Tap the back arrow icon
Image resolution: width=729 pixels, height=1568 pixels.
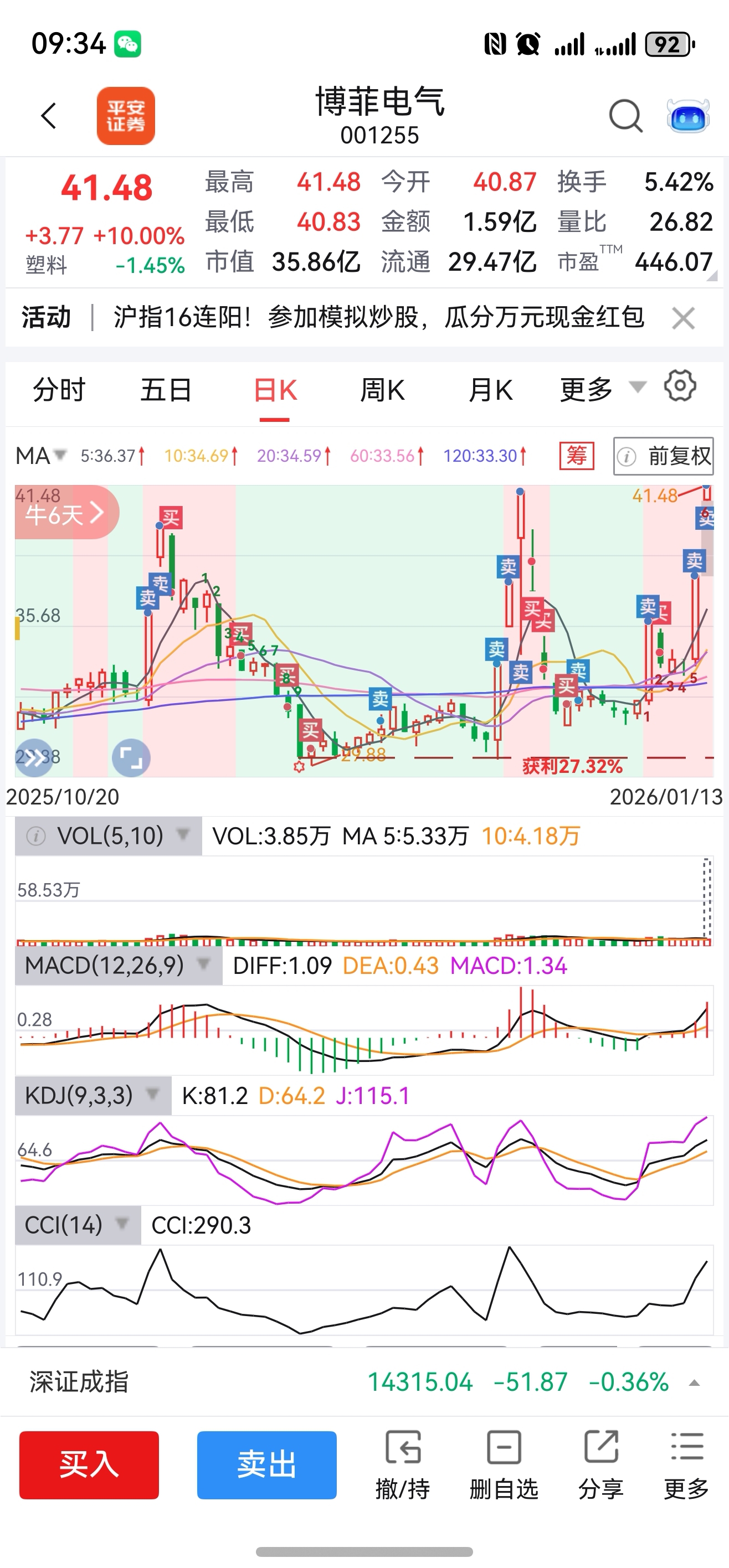pos(49,116)
